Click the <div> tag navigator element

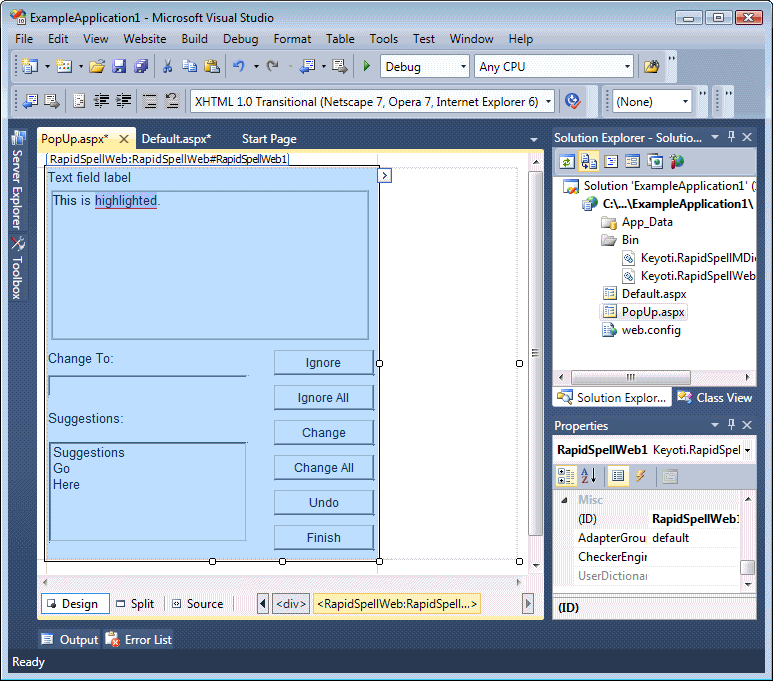coord(291,604)
